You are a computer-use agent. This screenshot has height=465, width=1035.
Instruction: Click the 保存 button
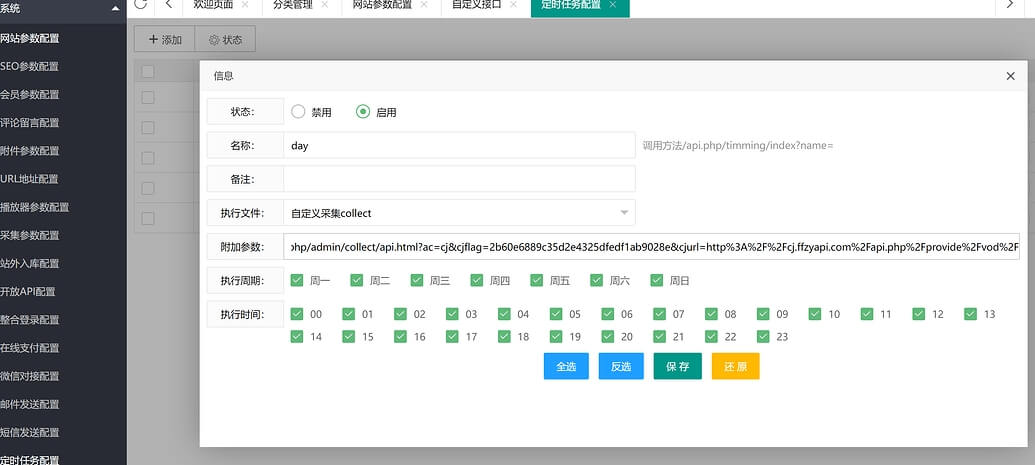[x=677, y=366]
